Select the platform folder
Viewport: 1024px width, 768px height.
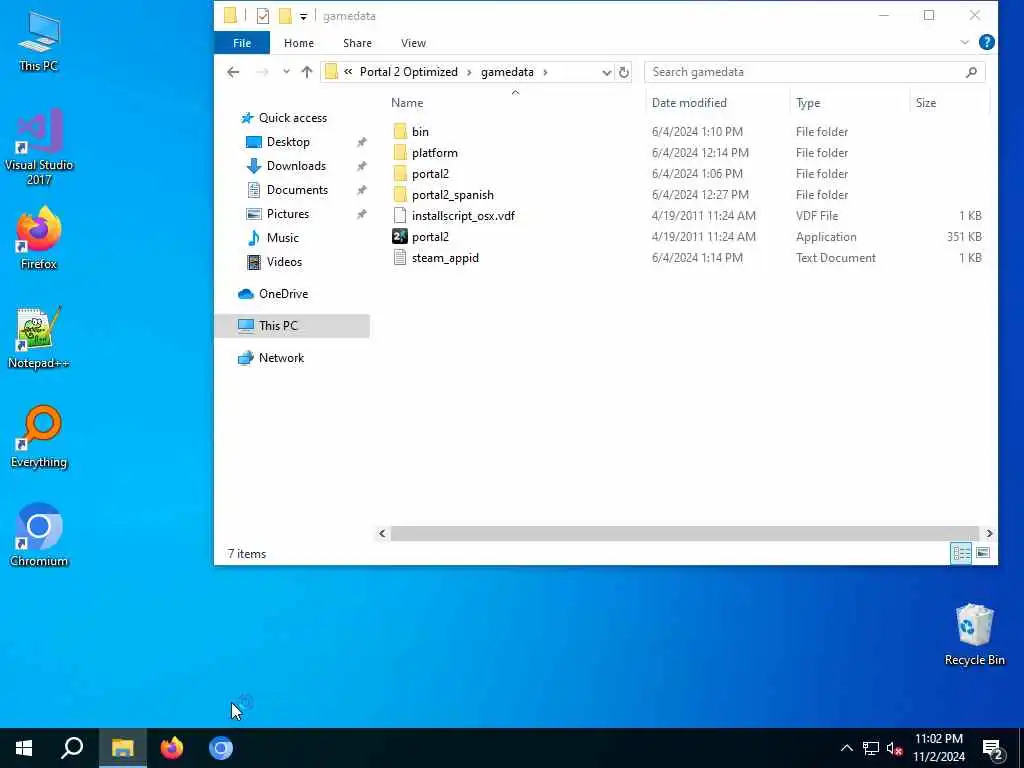point(434,153)
